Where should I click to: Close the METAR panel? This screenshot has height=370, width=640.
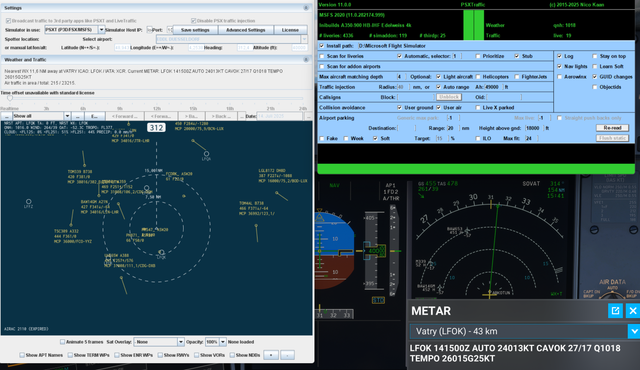[633, 311]
